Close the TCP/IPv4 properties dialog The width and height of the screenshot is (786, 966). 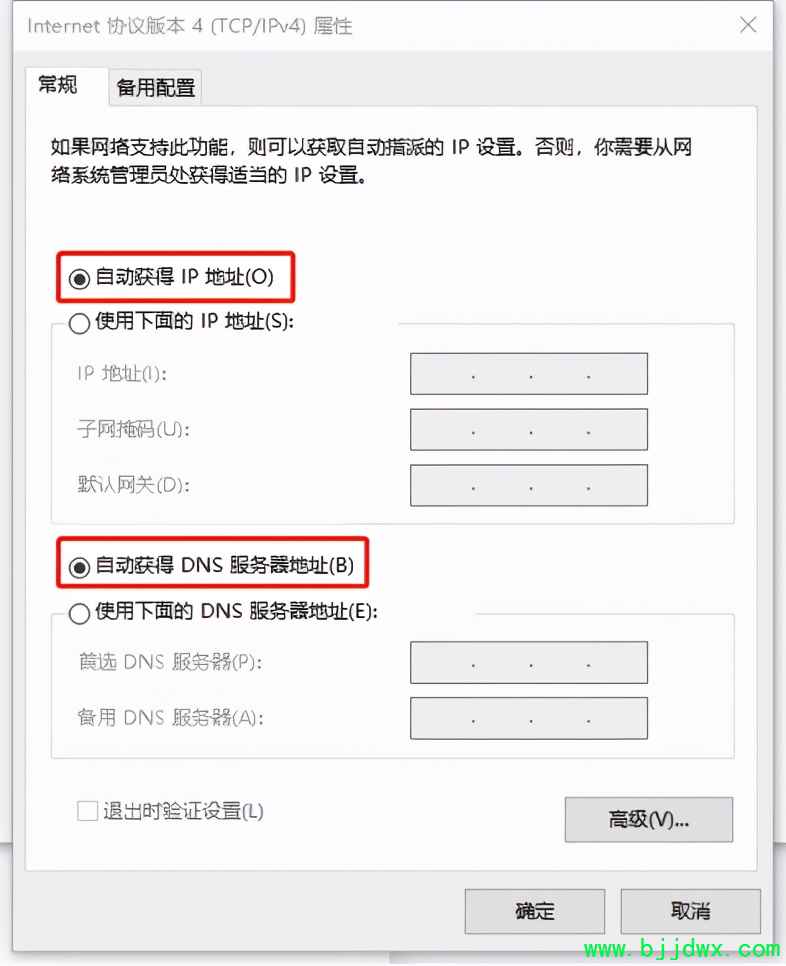pyautogui.click(x=748, y=25)
